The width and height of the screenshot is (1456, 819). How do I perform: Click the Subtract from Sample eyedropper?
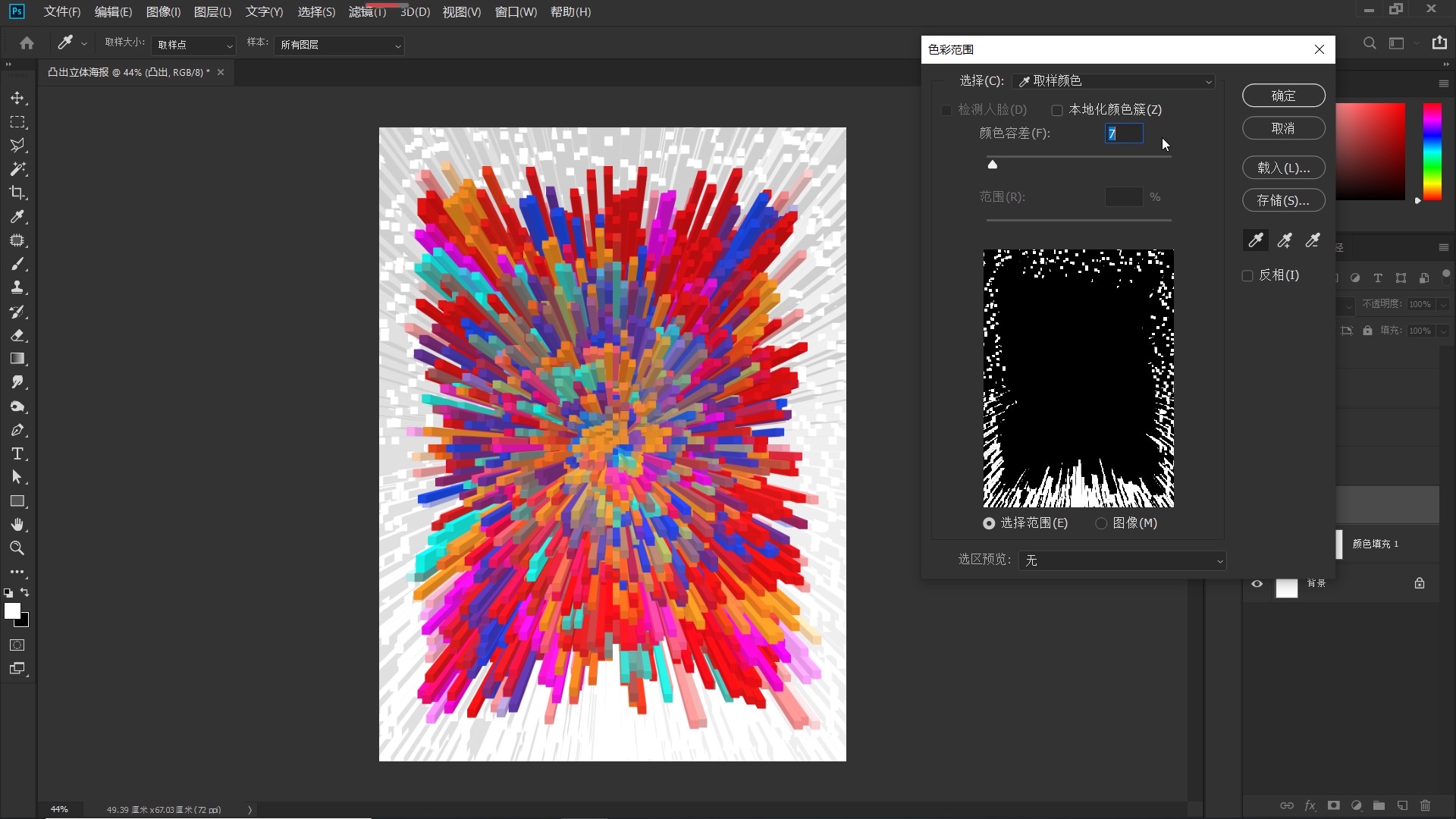point(1313,240)
